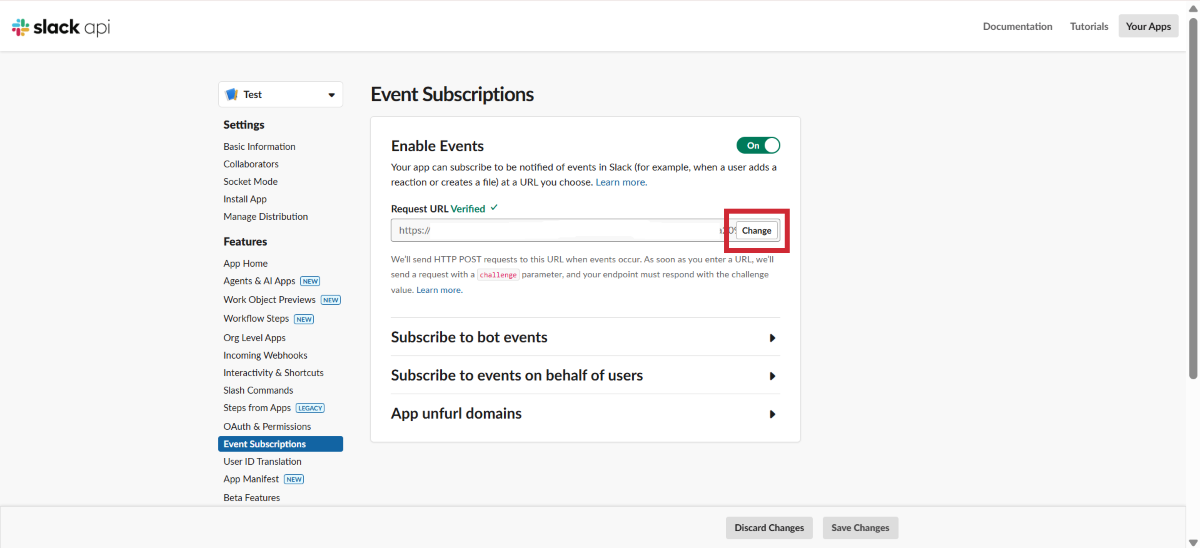
Task: Click the Test app icon in selector
Action: pos(232,94)
